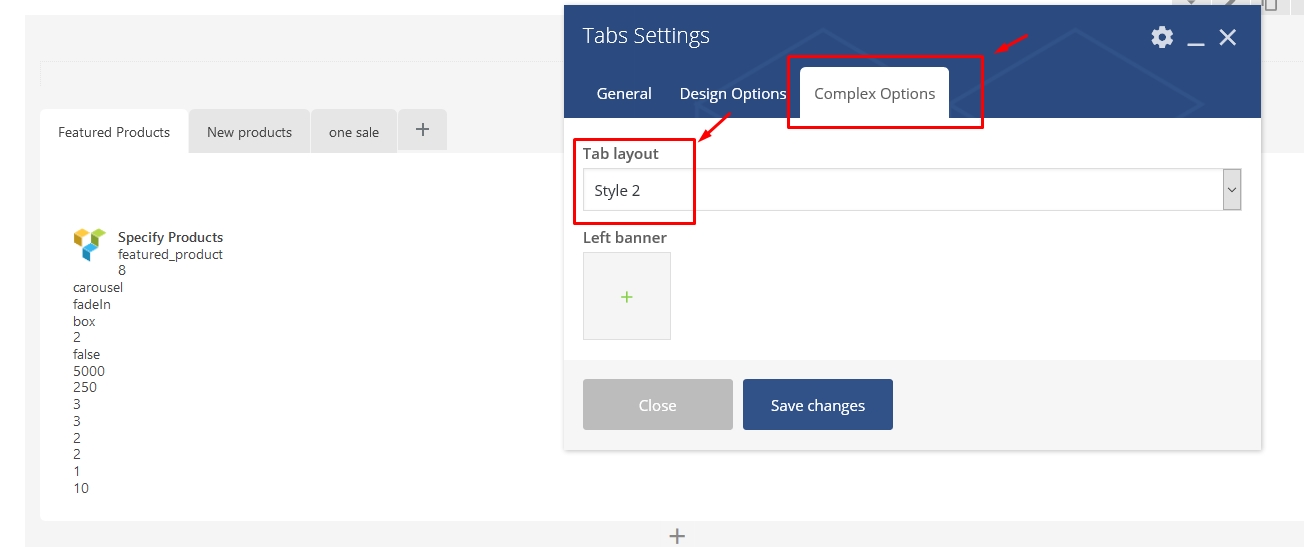Click the gray Close button
The image size is (1304, 547).
coord(657,405)
